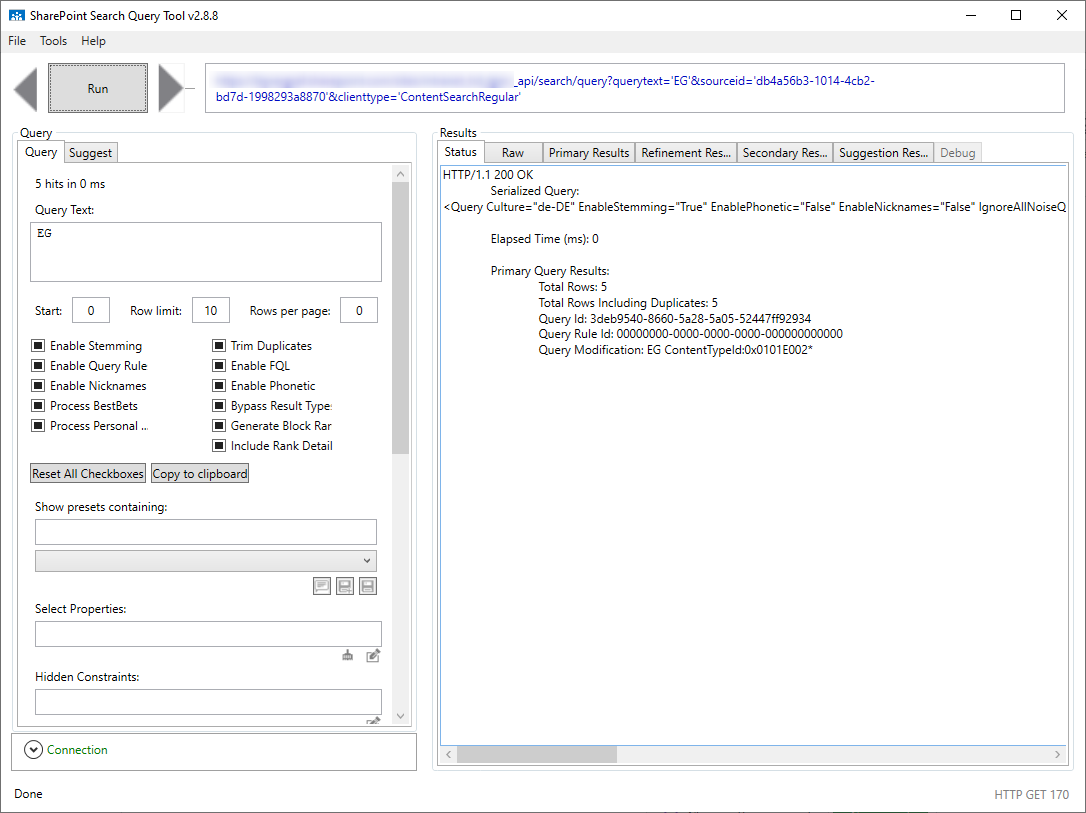1086x813 pixels.
Task: Click the next query arrow right of Run
Action: [x=169, y=88]
